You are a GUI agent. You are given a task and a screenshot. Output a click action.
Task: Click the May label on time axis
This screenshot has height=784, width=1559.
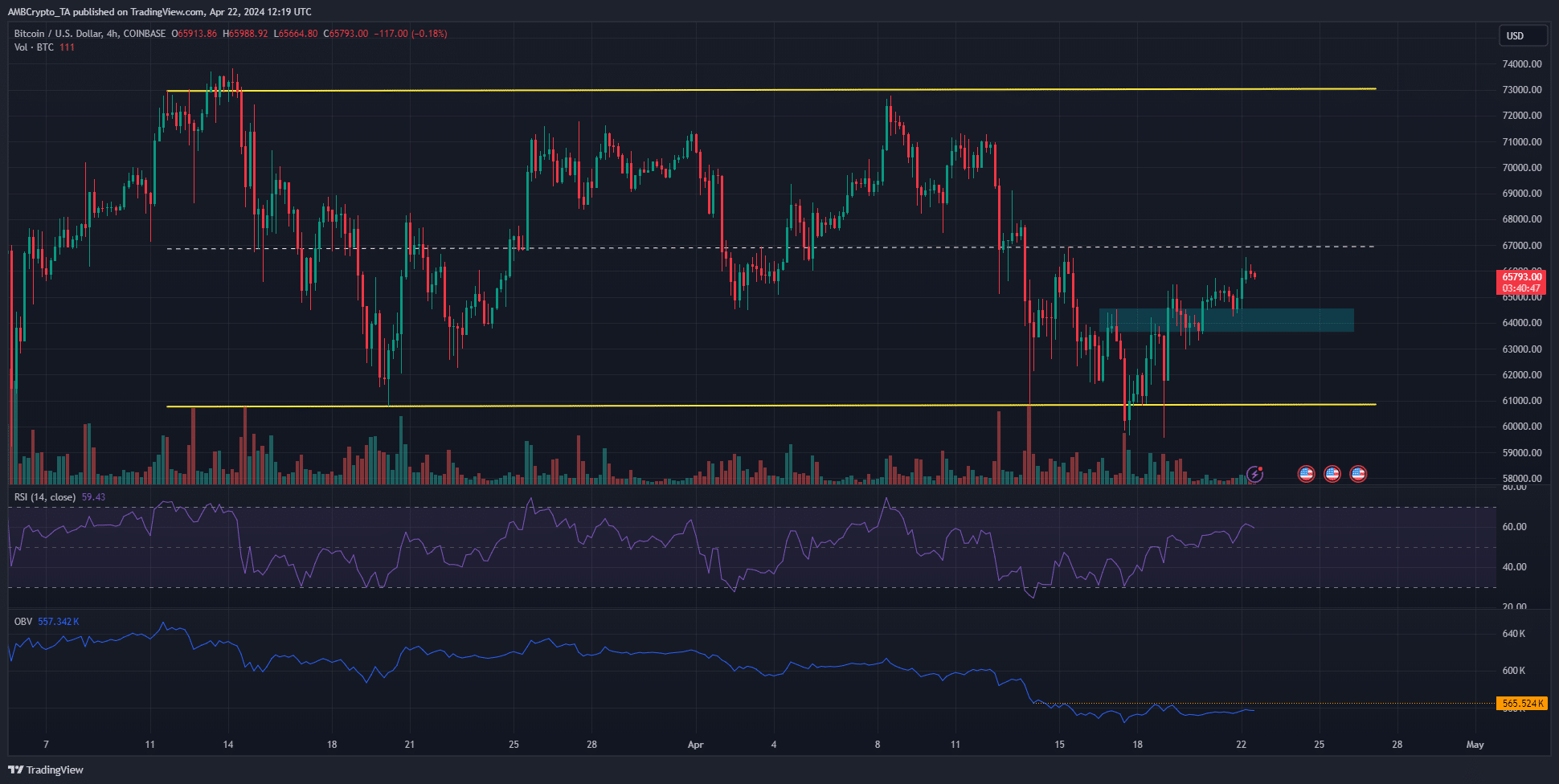point(1474,745)
